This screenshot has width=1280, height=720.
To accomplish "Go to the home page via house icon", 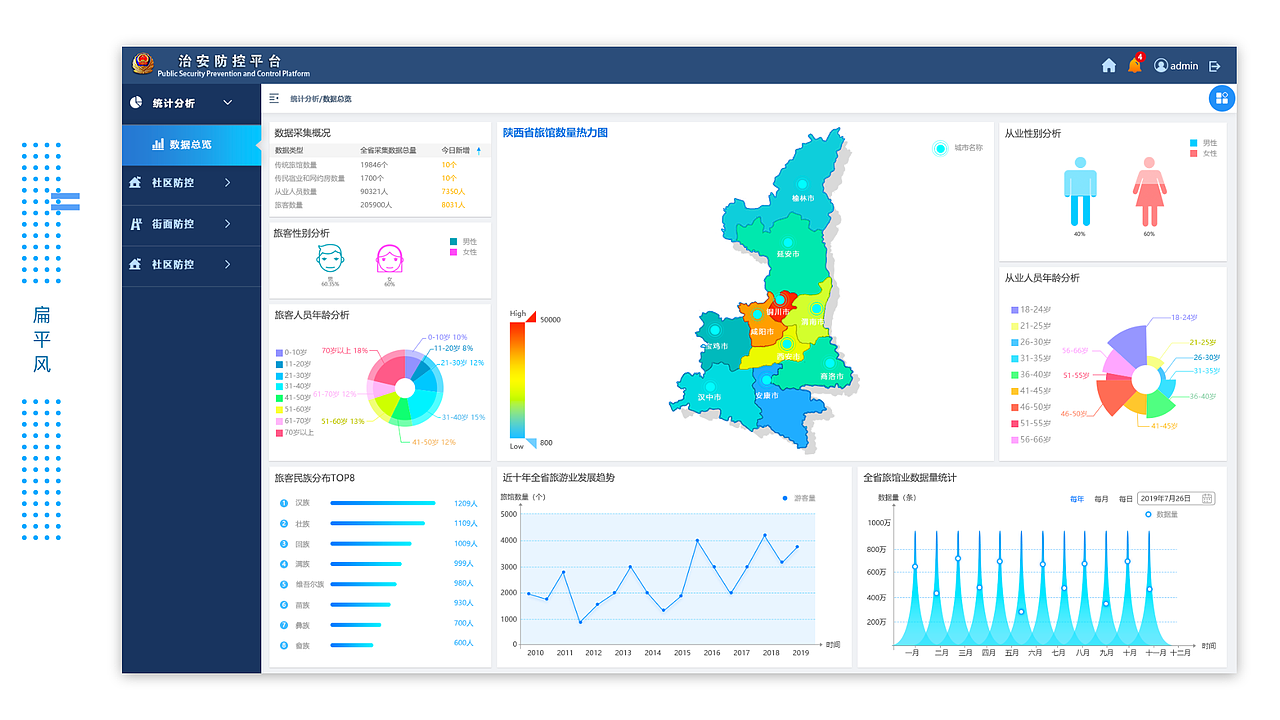I will point(1108,66).
